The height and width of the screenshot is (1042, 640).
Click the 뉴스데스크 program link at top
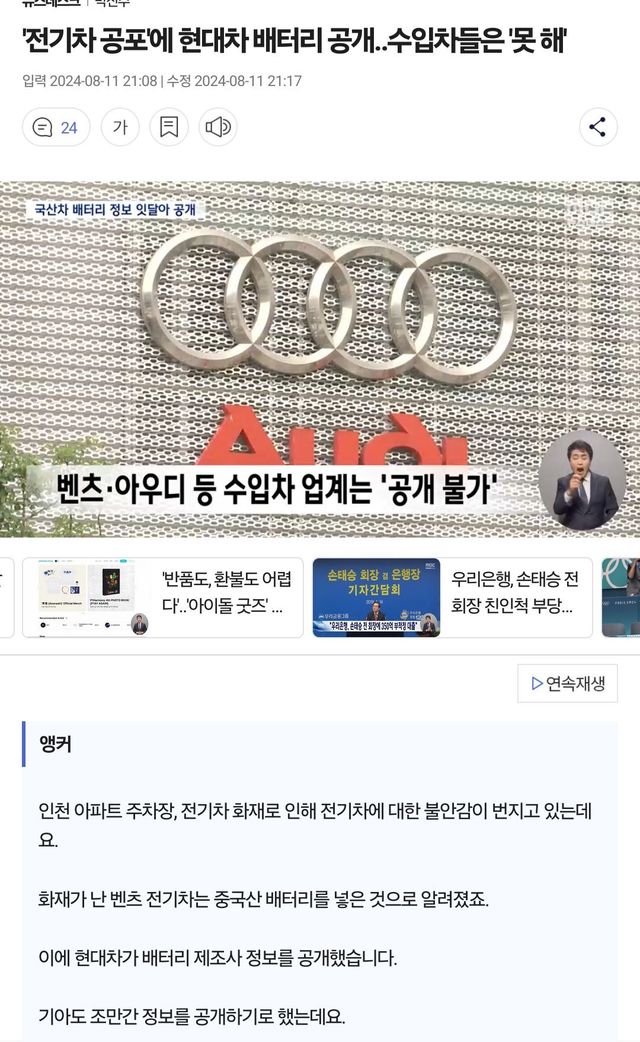(51, 3)
